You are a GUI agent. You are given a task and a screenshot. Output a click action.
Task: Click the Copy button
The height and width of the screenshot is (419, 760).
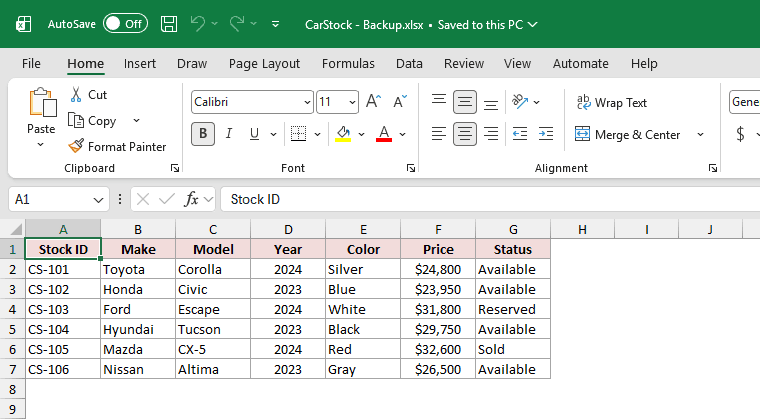93,120
